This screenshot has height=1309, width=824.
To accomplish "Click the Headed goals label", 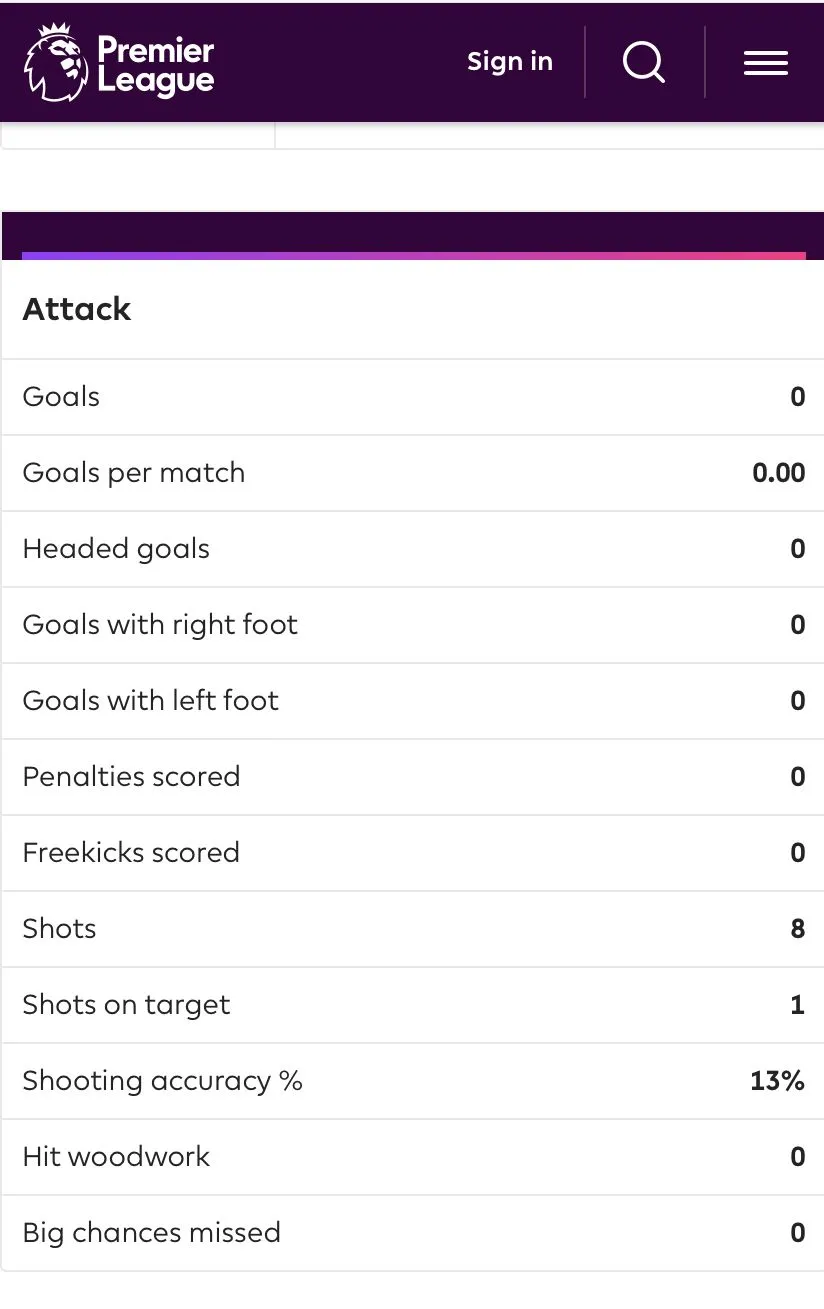I will pyautogui.click(x=116, y=549).
